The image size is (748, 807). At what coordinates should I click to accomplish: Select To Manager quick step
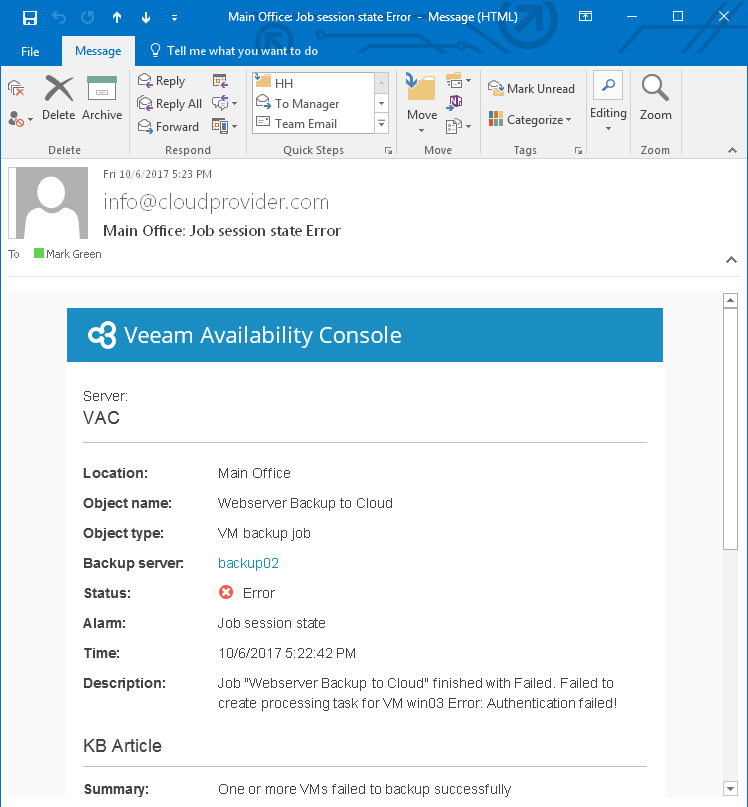(314, 103)
